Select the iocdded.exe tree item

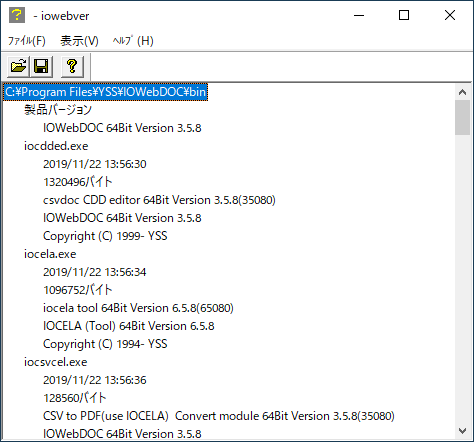coord(56,146)
